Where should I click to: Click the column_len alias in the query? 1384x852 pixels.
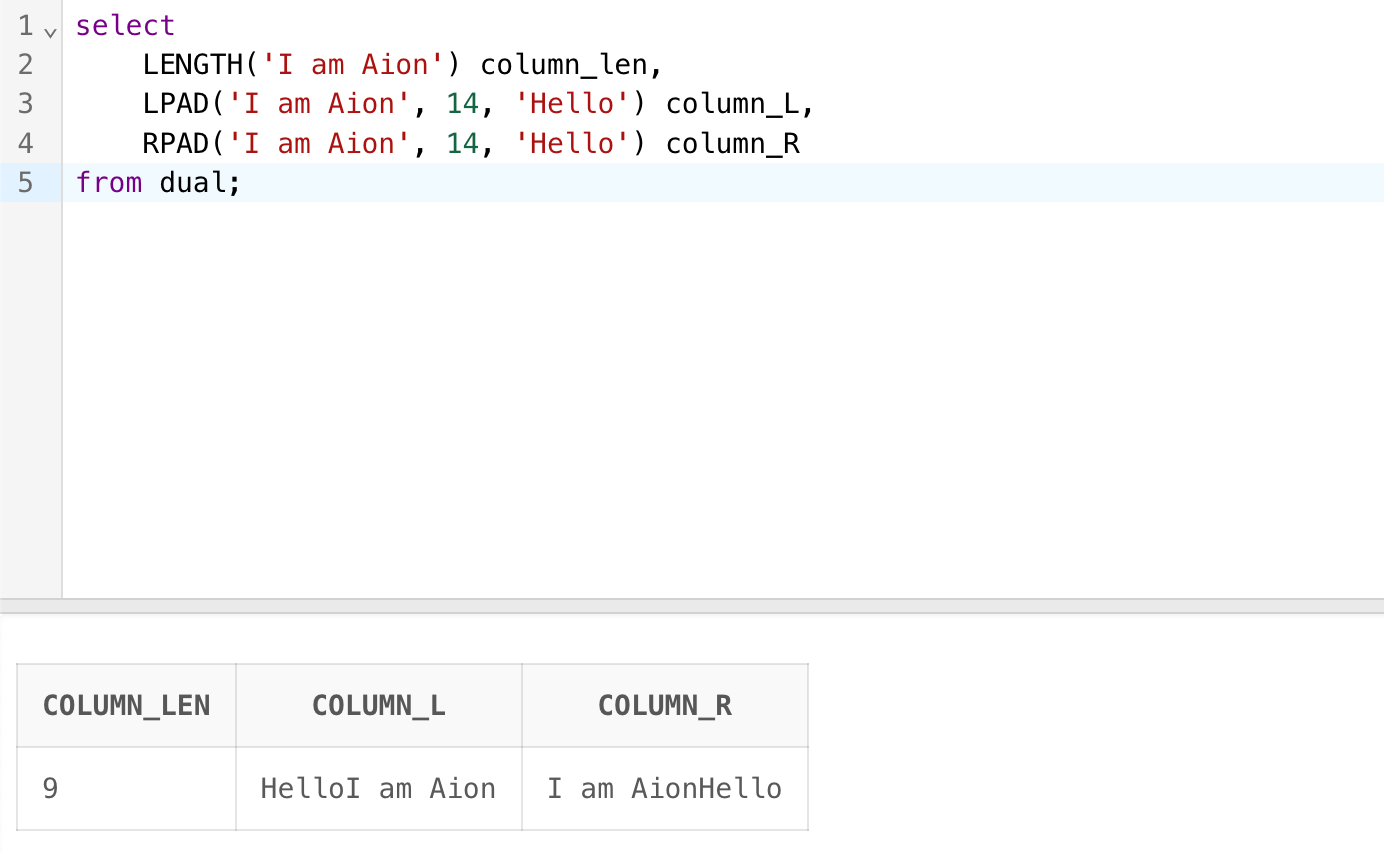pyautogui.click(x=564, y=65)
